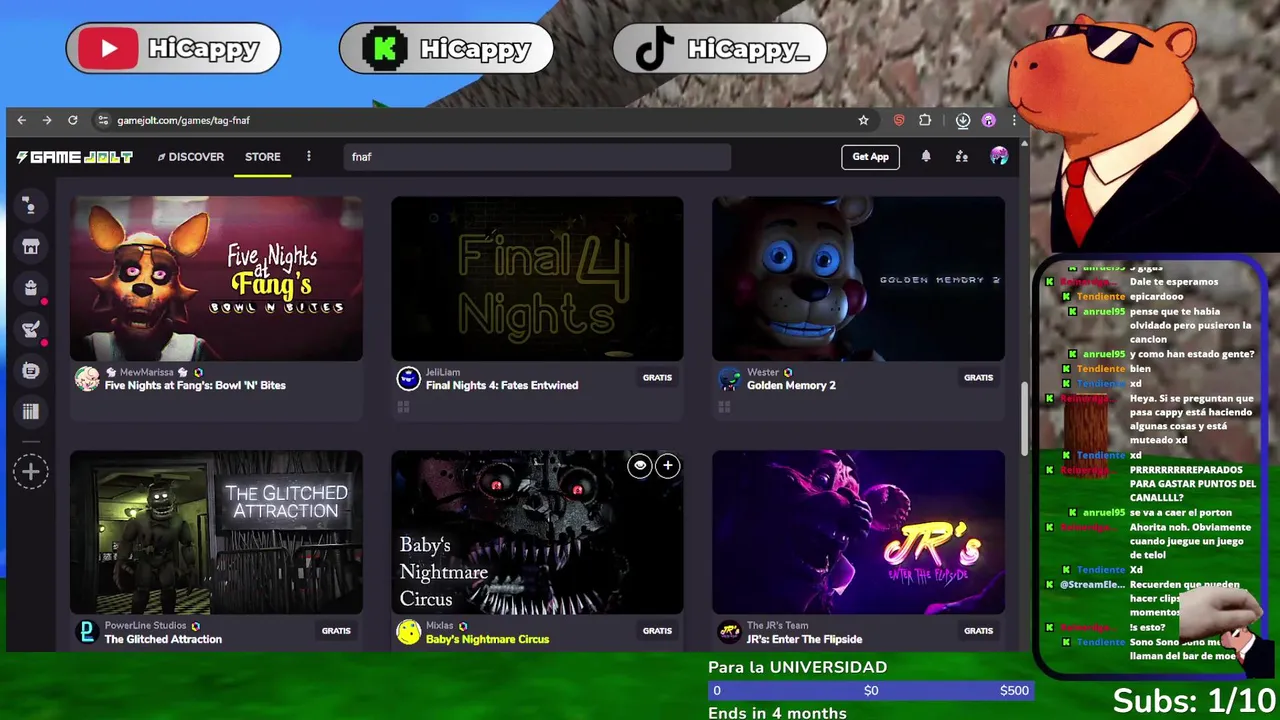Open the quests icon in the sidebar
This screenshot has height=720, width=1280.
tap(31, 329)
